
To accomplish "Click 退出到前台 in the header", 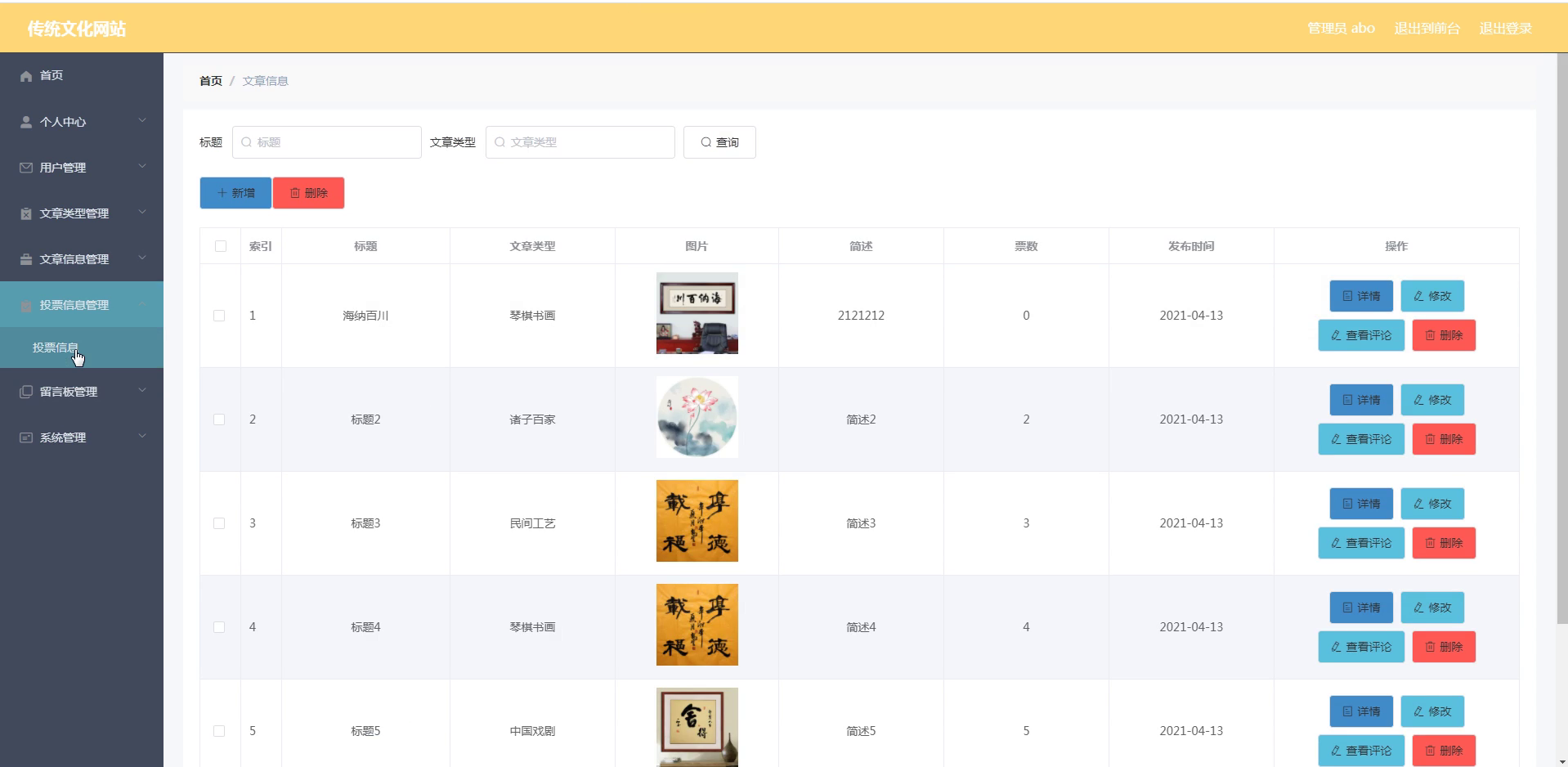I will 1427,28.
